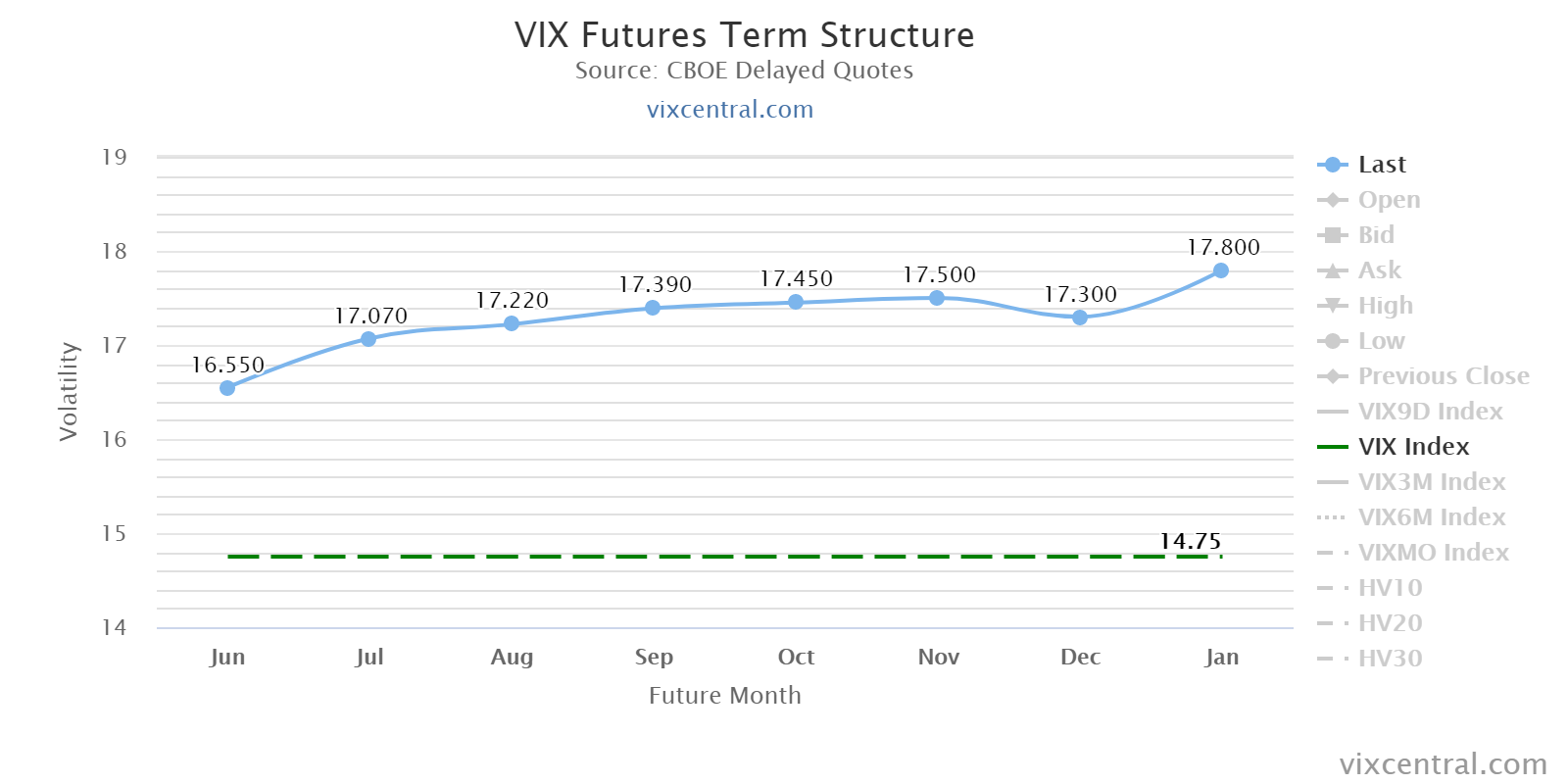The height and width of the screenshot is (784, 1568).
Task: Click the Oct data point at 17.450
Action: click(796, 302)
